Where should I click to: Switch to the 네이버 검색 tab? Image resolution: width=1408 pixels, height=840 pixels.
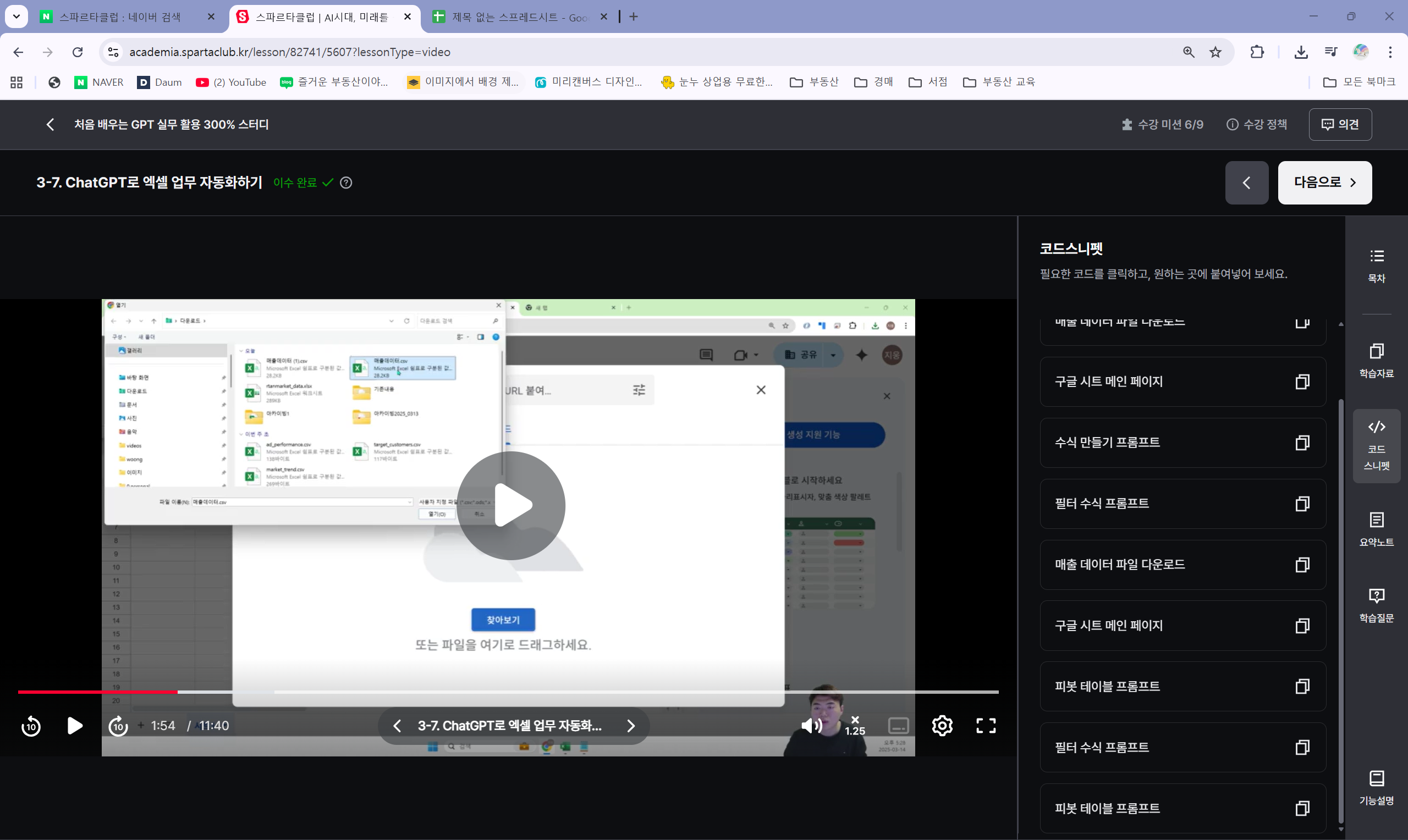click(x=120, y=17)
